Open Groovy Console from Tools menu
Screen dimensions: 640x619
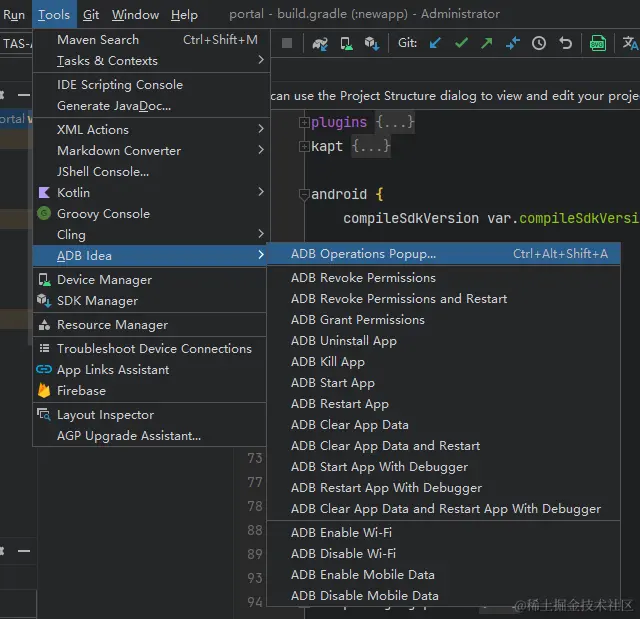(149, 213)
